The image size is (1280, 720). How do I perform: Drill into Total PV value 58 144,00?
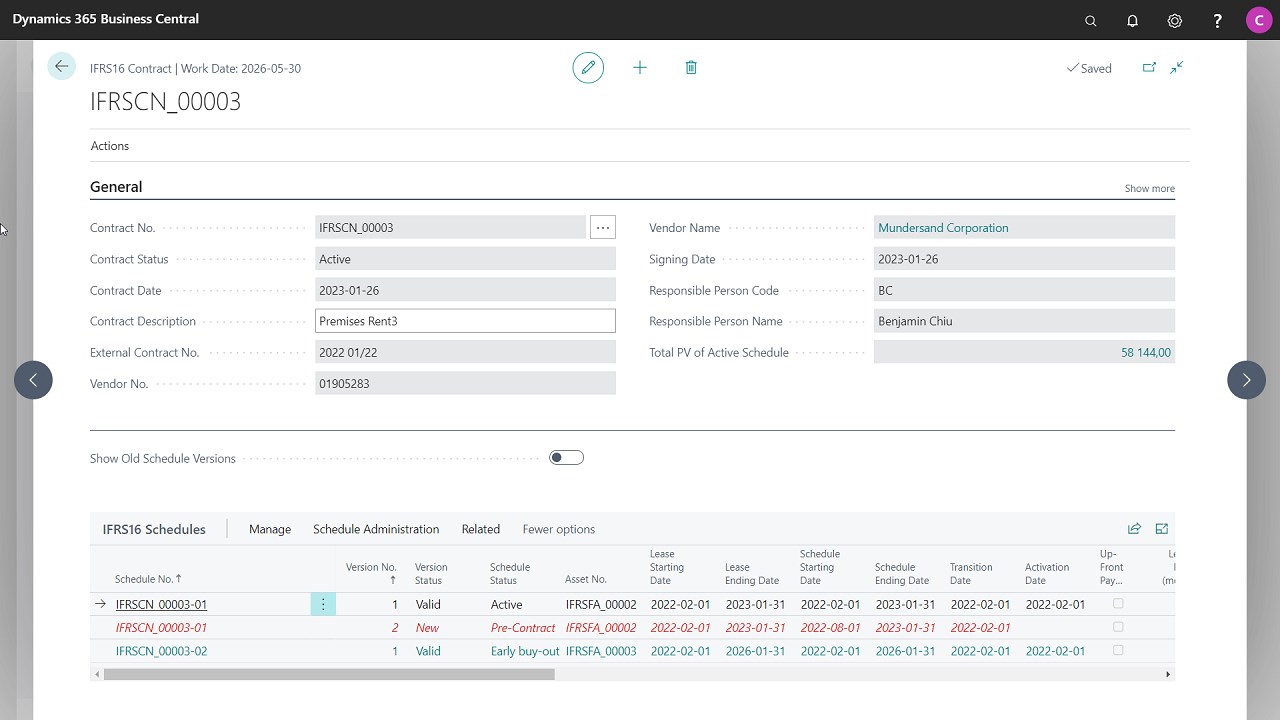[x=1146, y=353]
